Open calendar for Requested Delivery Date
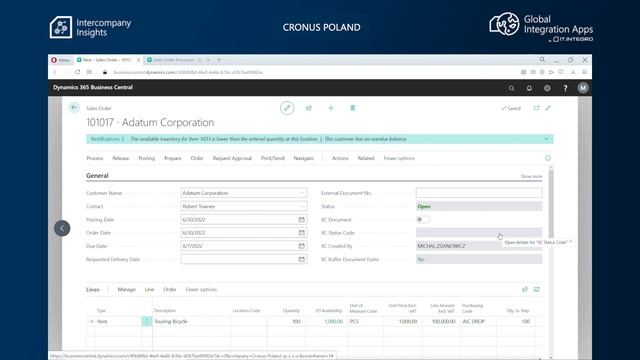Viewport: 640px width, 360px height. pyautogui.click(x=301, y=259)
